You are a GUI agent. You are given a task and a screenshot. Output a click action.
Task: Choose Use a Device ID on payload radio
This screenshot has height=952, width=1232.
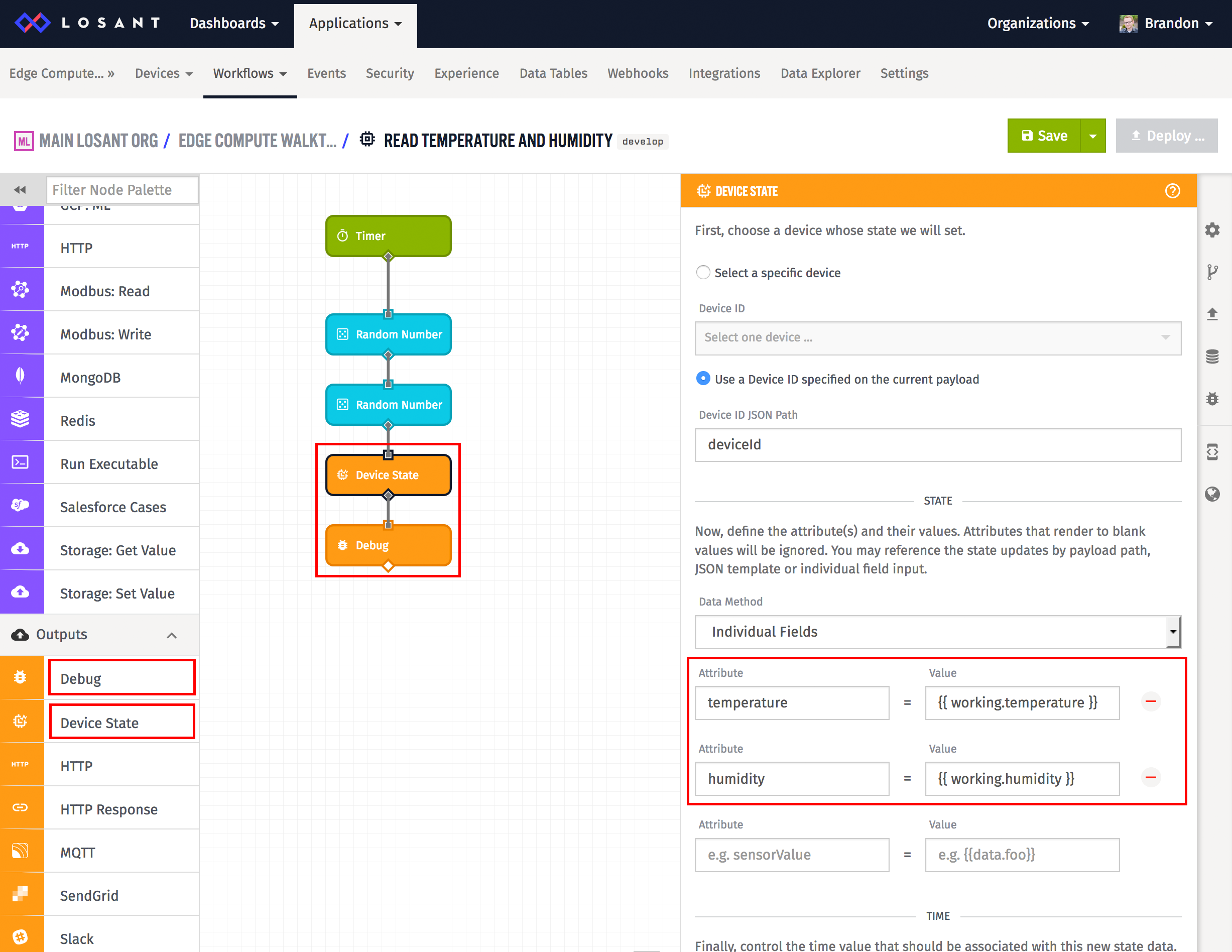[x=703, y=379]
